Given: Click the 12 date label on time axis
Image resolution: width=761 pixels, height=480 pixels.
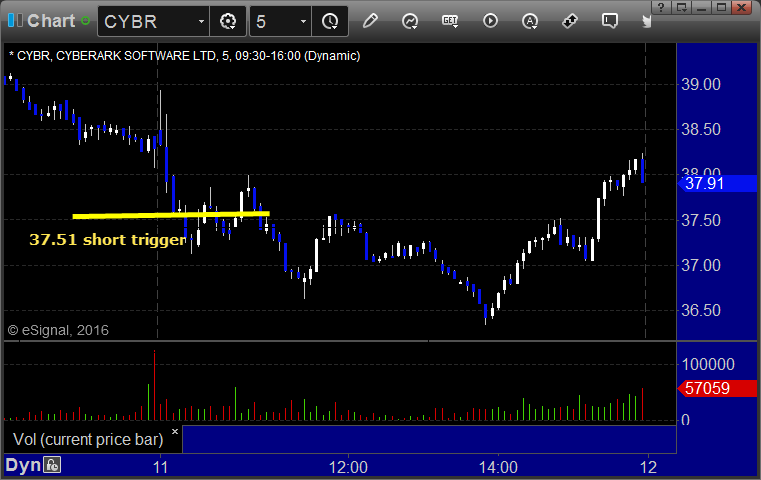Looking at the screenshot, I should pos(648,467).
